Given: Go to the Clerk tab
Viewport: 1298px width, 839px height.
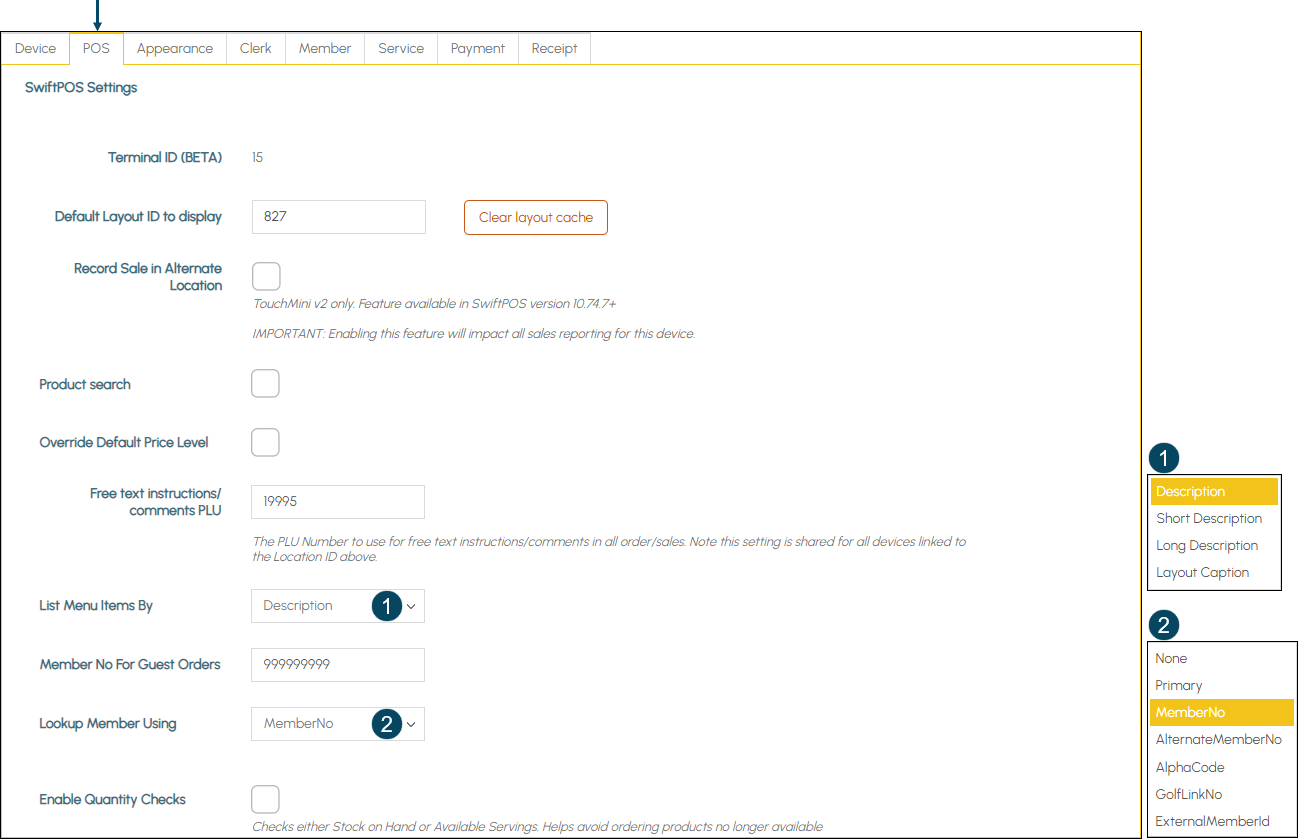Looking at the screenshot, I should click(x=256, y=48).
